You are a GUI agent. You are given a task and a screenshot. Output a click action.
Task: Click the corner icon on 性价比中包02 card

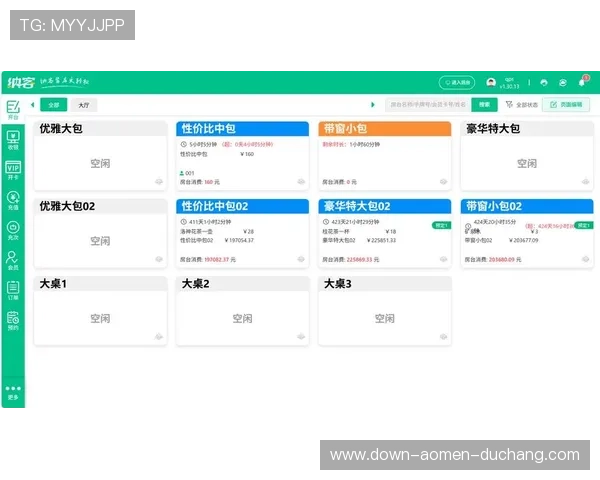(x=301, y=259)
